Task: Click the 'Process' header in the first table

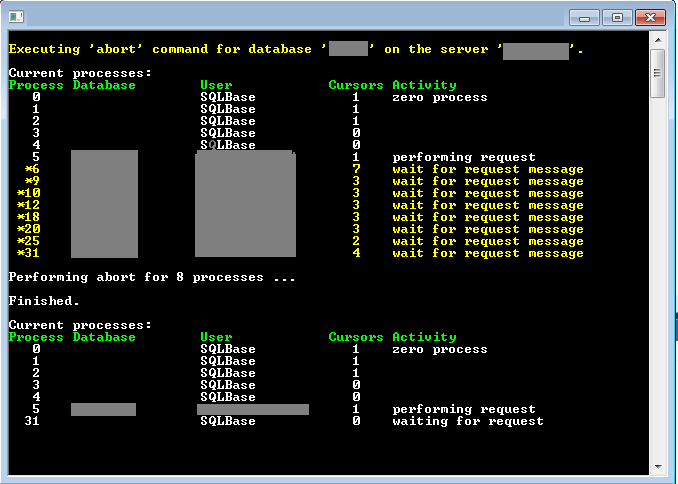Action: (36, 85)
